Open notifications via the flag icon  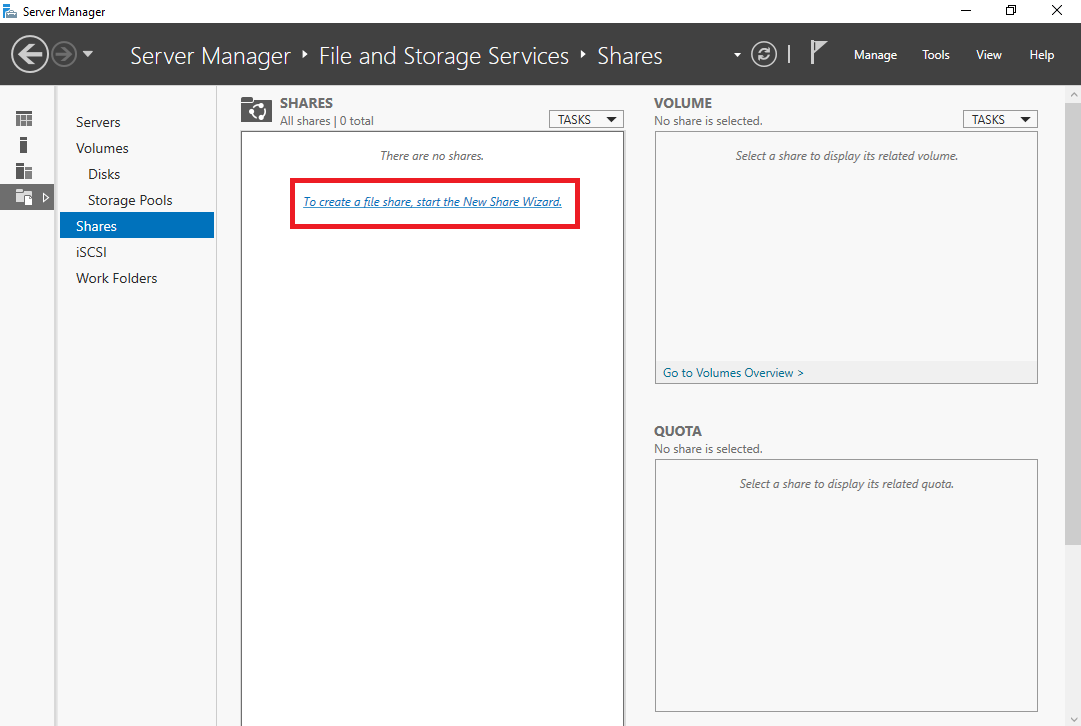(818, 52)
